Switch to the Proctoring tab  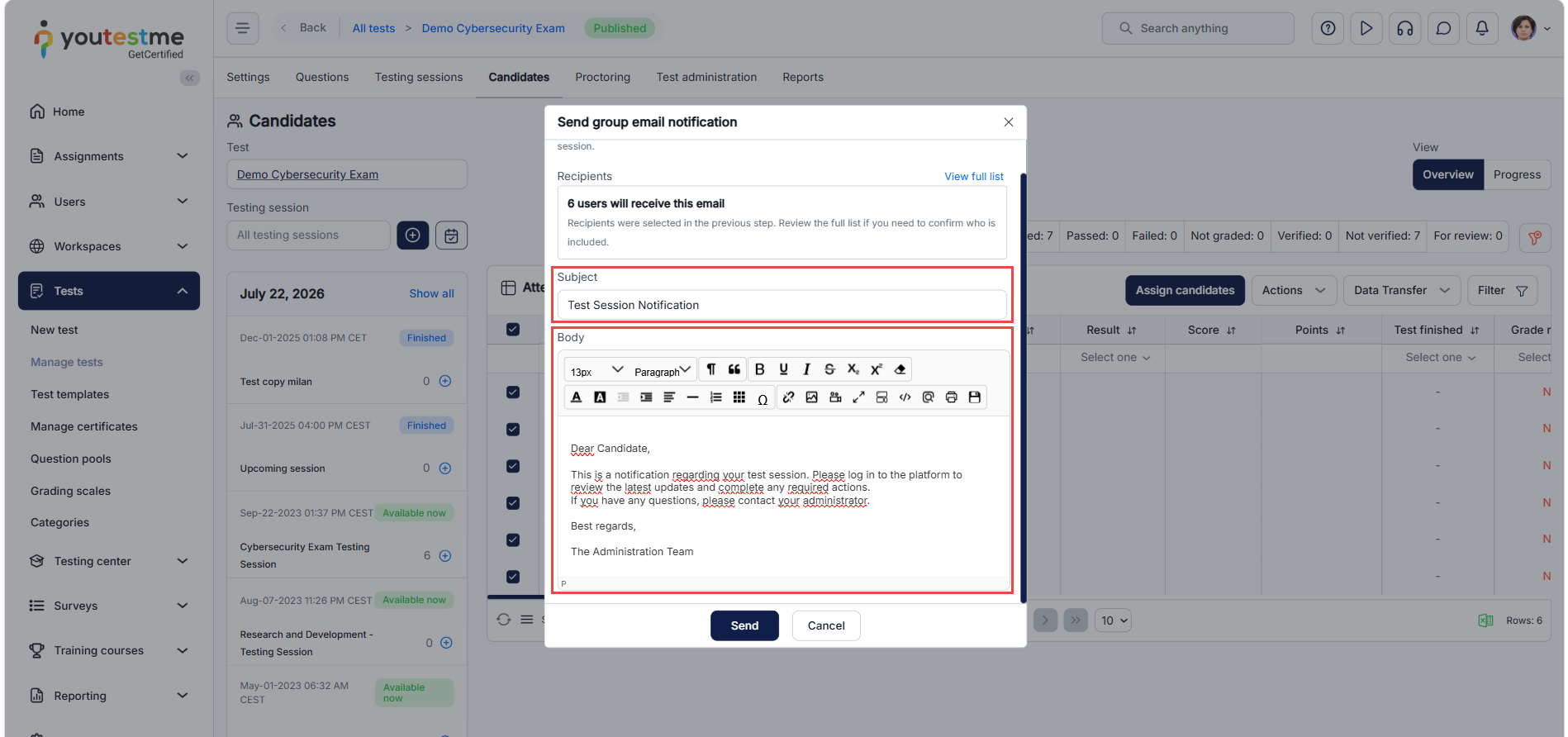pyautogui.click(x=602, y=77)
